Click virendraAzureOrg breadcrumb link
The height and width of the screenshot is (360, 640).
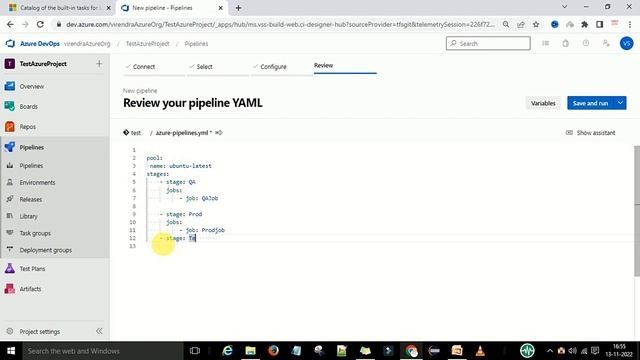87,44
